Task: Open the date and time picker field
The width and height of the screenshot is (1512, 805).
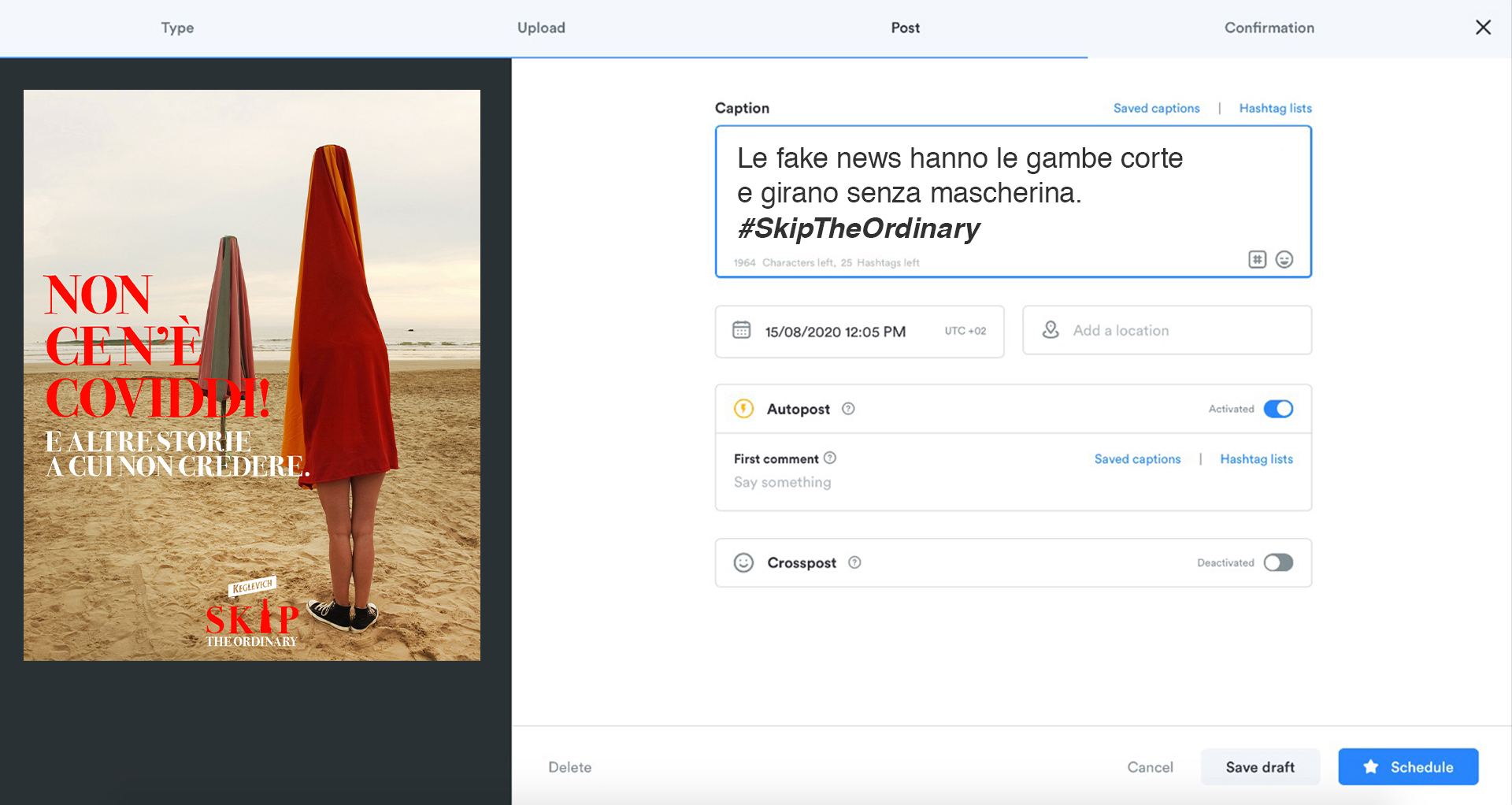Action: (859, 331)
